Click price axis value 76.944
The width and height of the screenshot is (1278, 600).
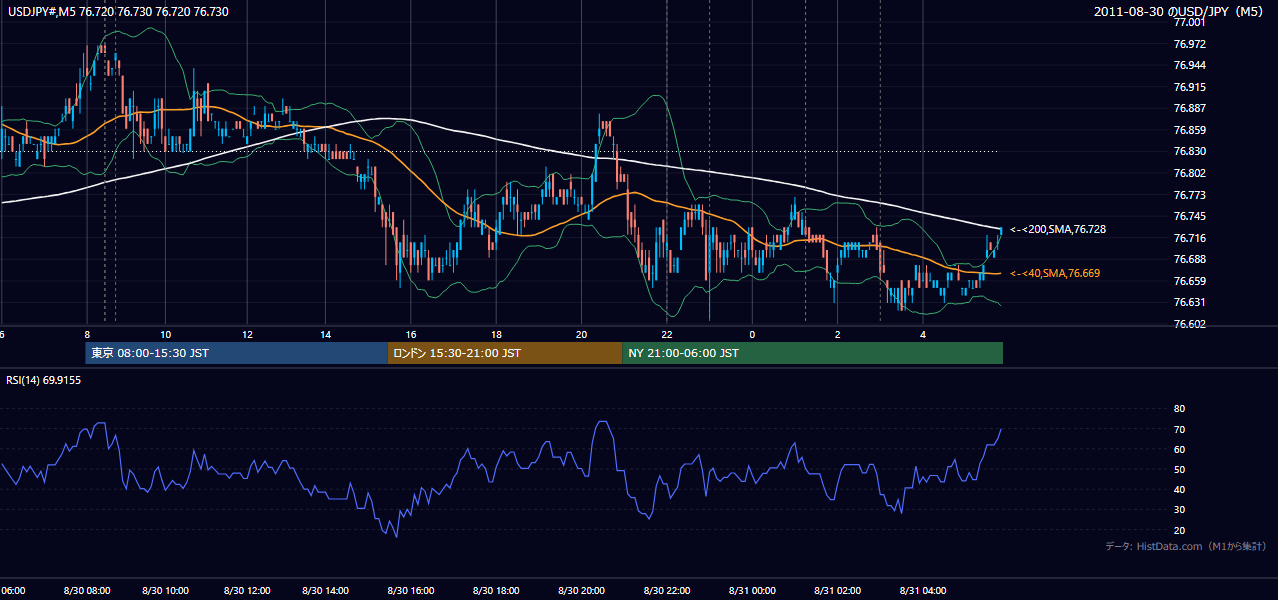(x=1190, y=65)
